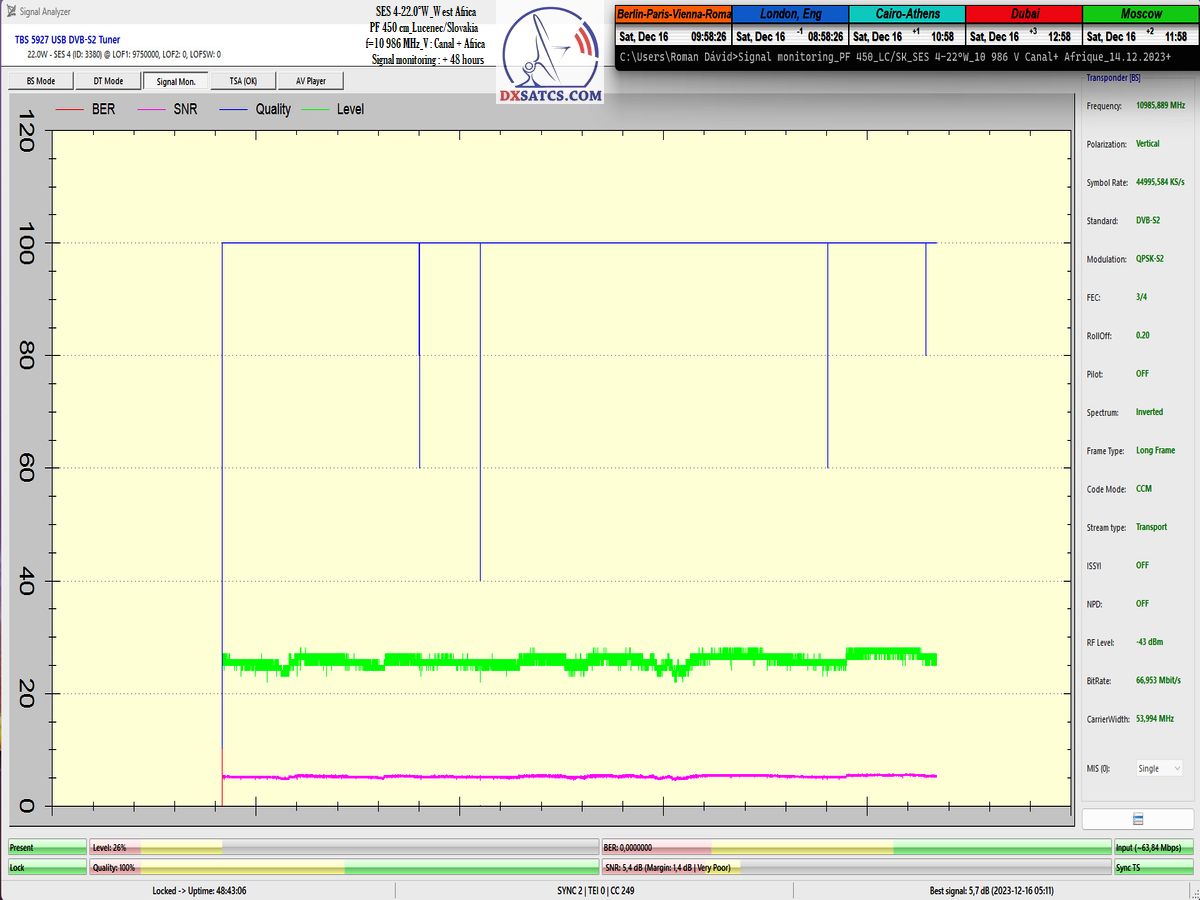Open the TSA (OK) tab

(x=243, y=81)
